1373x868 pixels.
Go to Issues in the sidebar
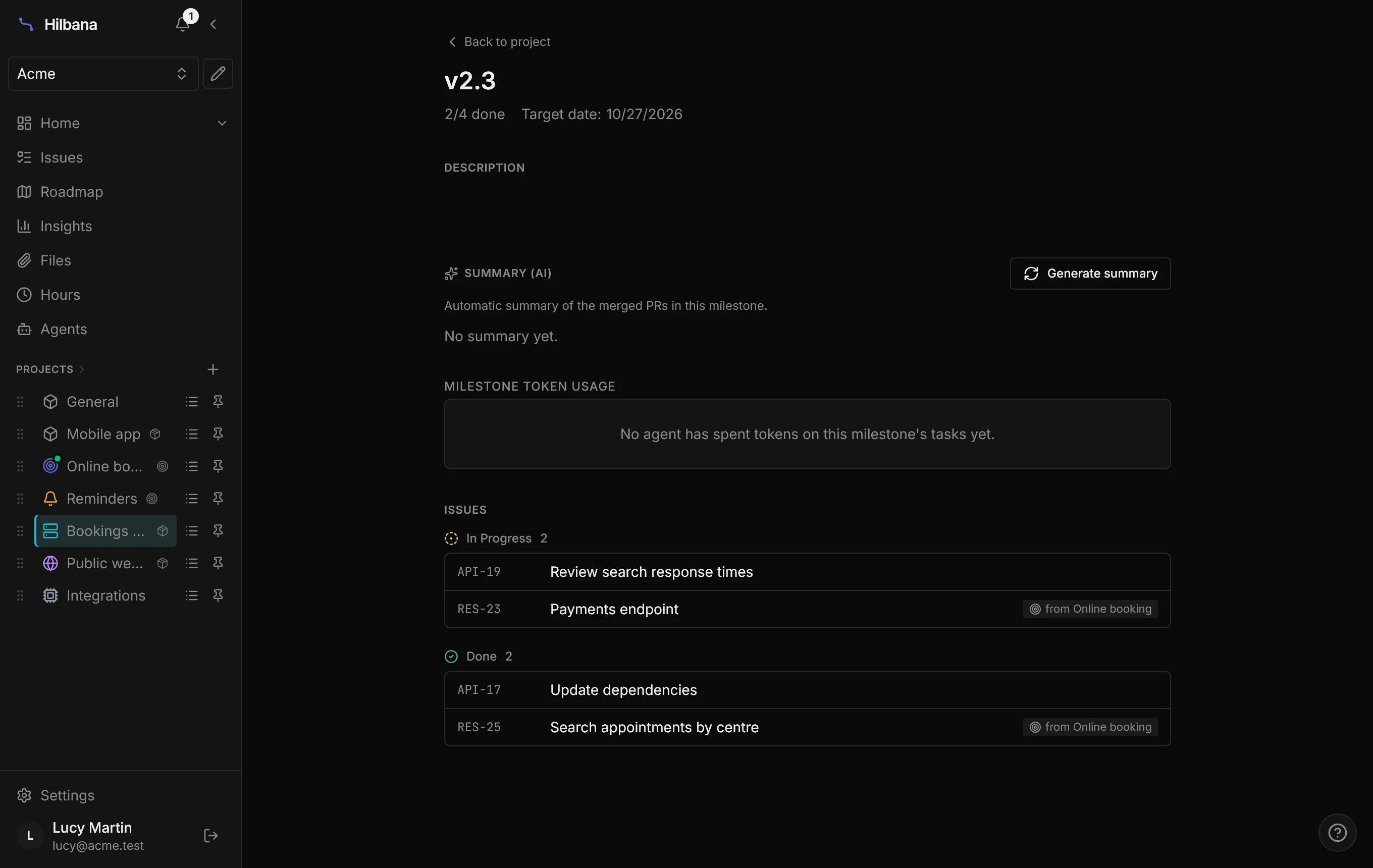click(62, 157)
